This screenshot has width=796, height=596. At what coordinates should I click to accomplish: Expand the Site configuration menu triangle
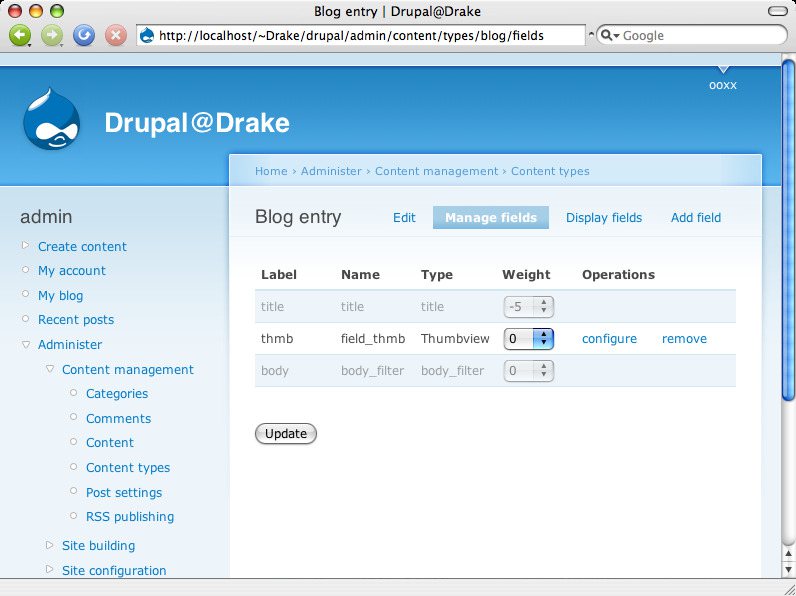coord(49,569)
